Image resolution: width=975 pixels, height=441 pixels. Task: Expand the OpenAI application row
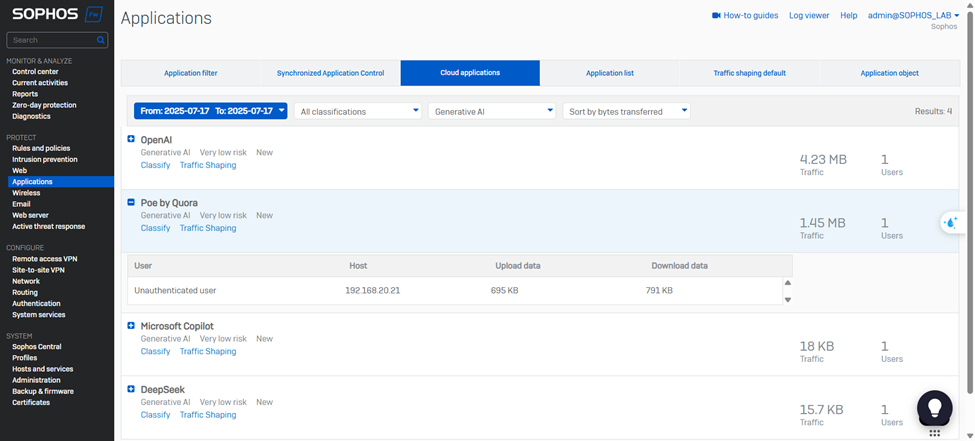pyautogui.click(x=131, y=139)
